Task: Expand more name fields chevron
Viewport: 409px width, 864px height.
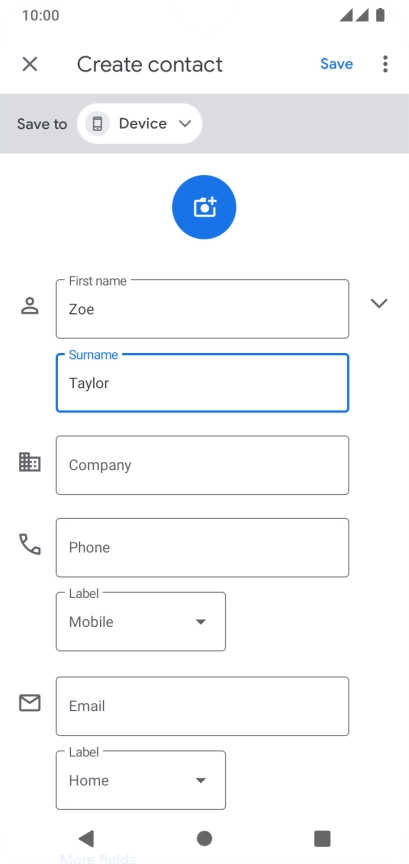Action: [379, 303]
